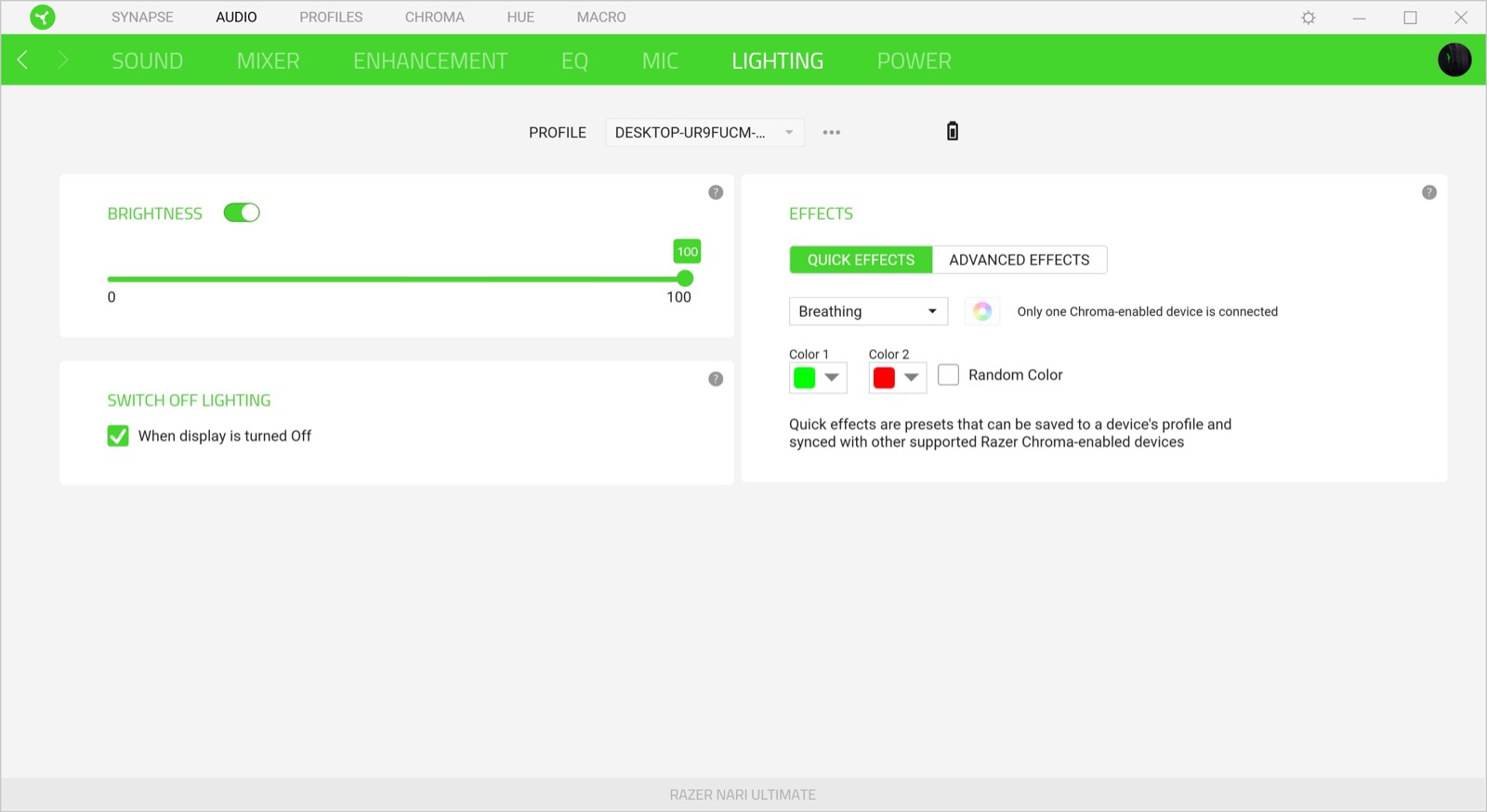Open the Macro top menu

point(601,18)
